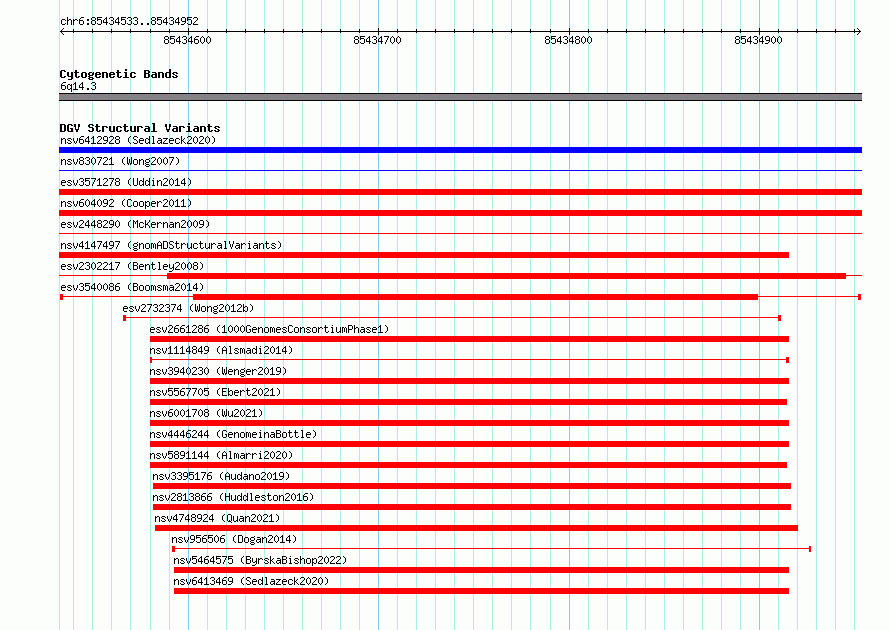Viewport: 890px width, 630px height.
Task: Select the nsv830721 (Wong2007) variant label
Action: pyautogui.click(x=120, y=161)
